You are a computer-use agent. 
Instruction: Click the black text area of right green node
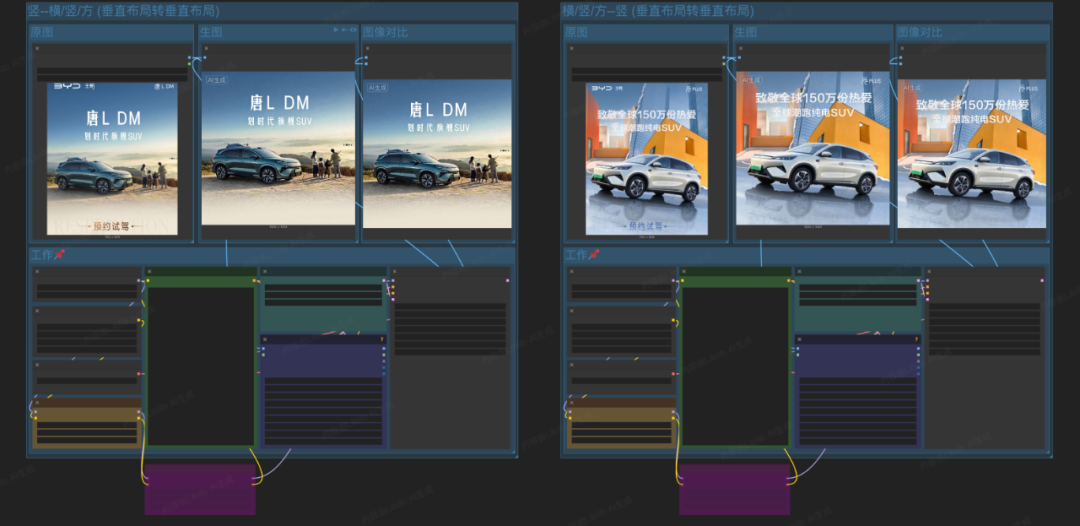(736, 366)
